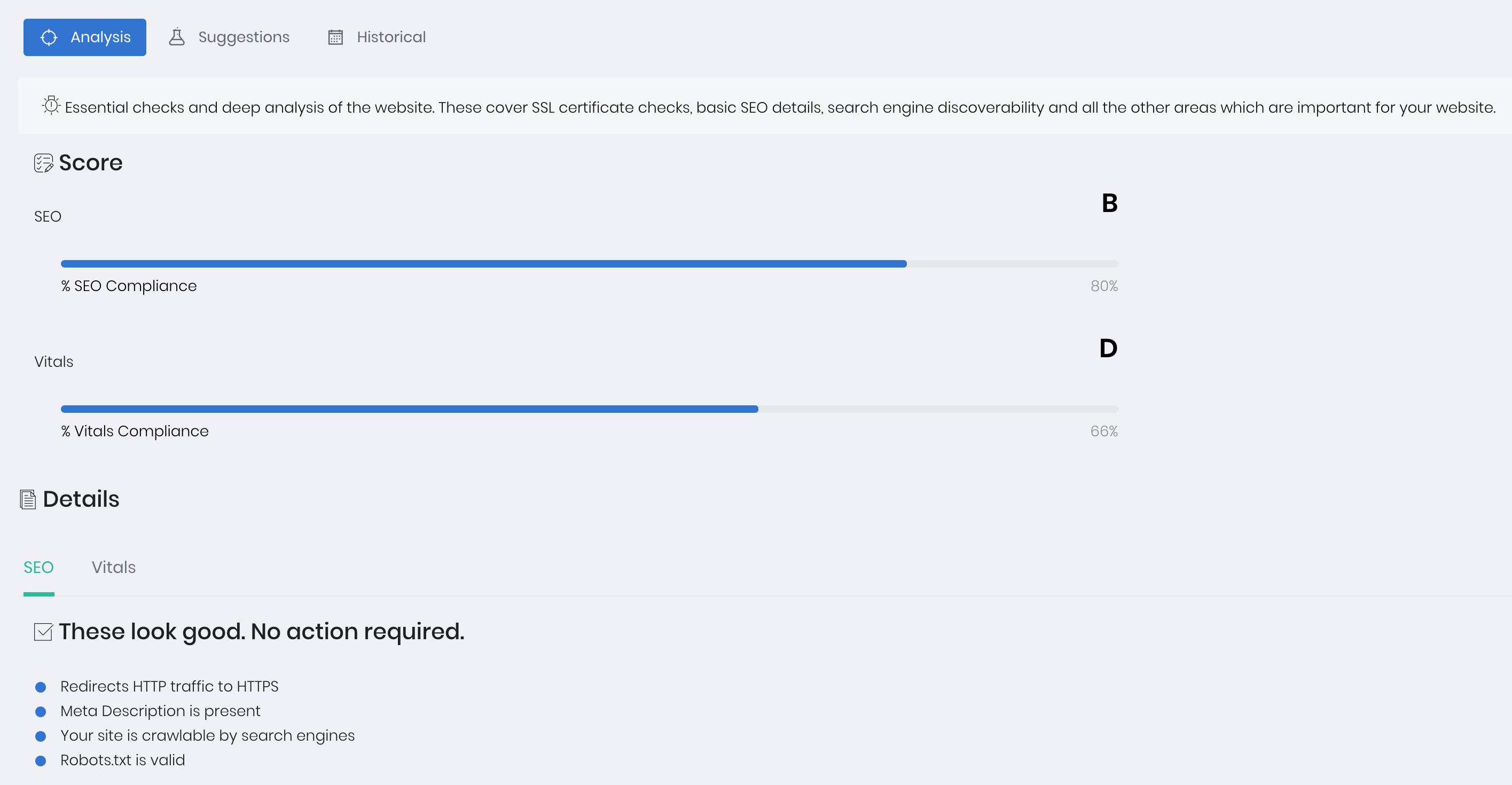Click the Vitals grade D letter
Image resolution: width=1512 pixels, height=785 pixels.
click(x=1108, y=349)
